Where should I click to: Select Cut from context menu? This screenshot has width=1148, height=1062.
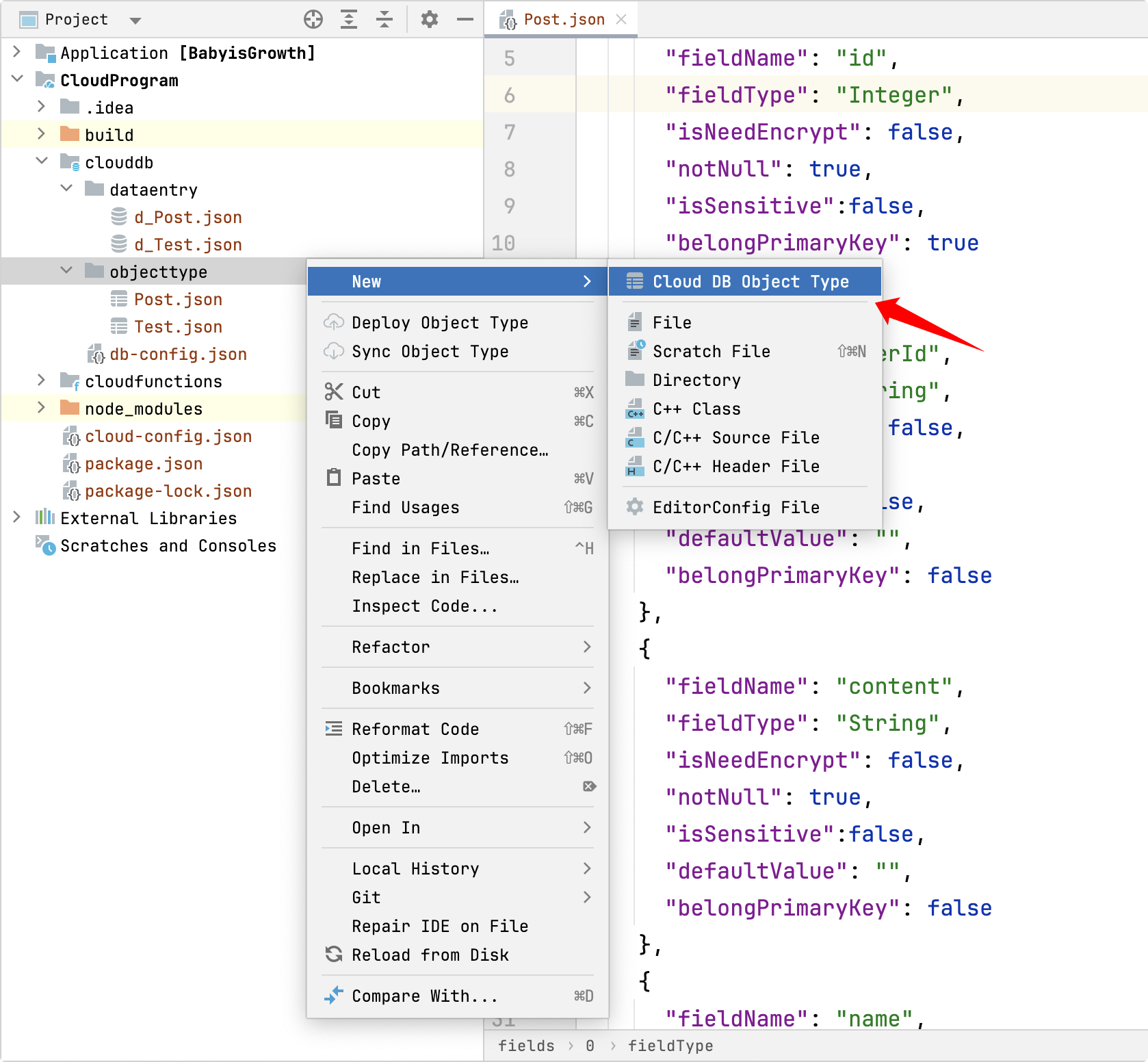click(457, 392)
